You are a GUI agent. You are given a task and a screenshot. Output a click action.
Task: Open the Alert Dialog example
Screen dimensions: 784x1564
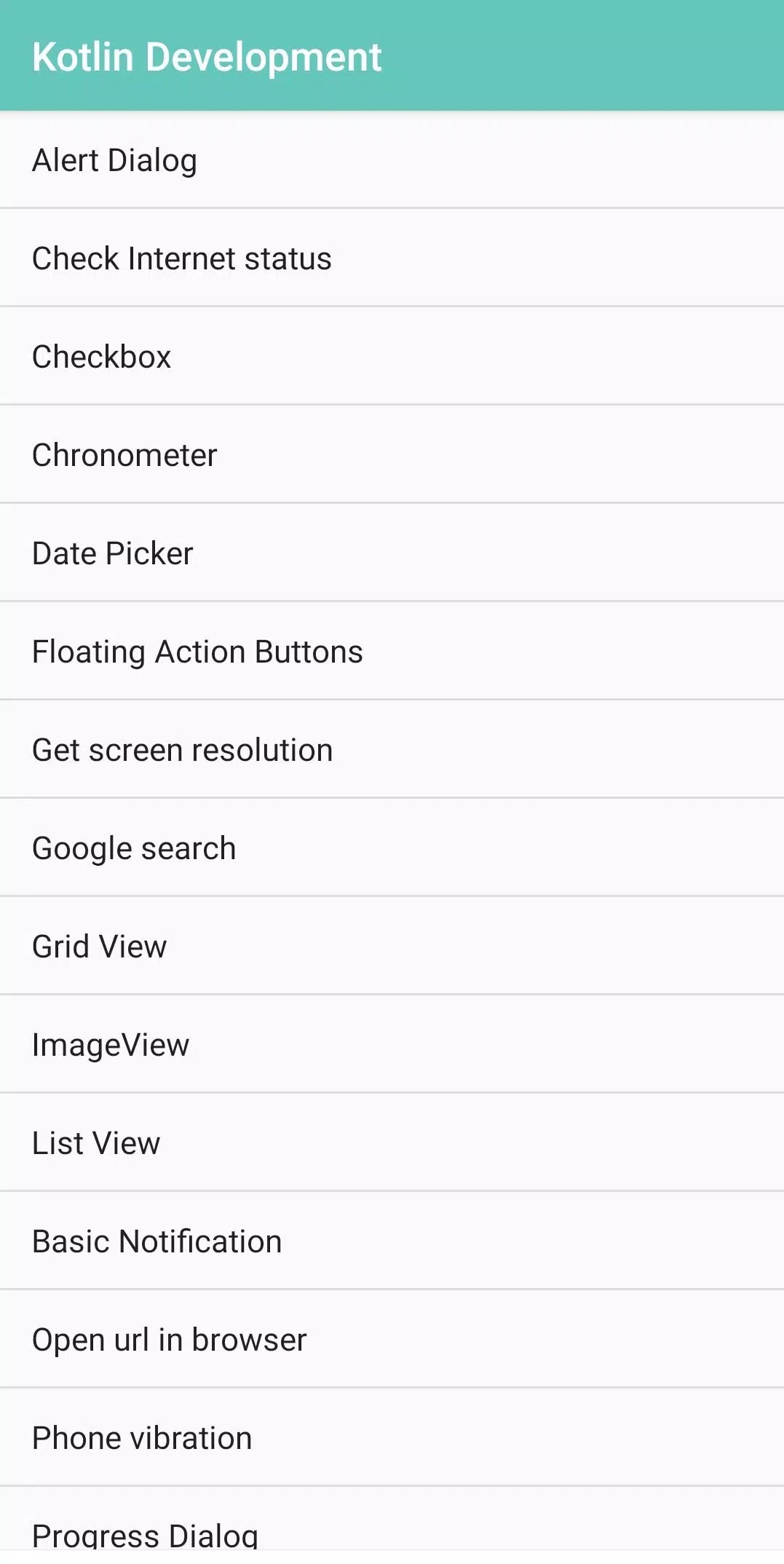(392, 160)
